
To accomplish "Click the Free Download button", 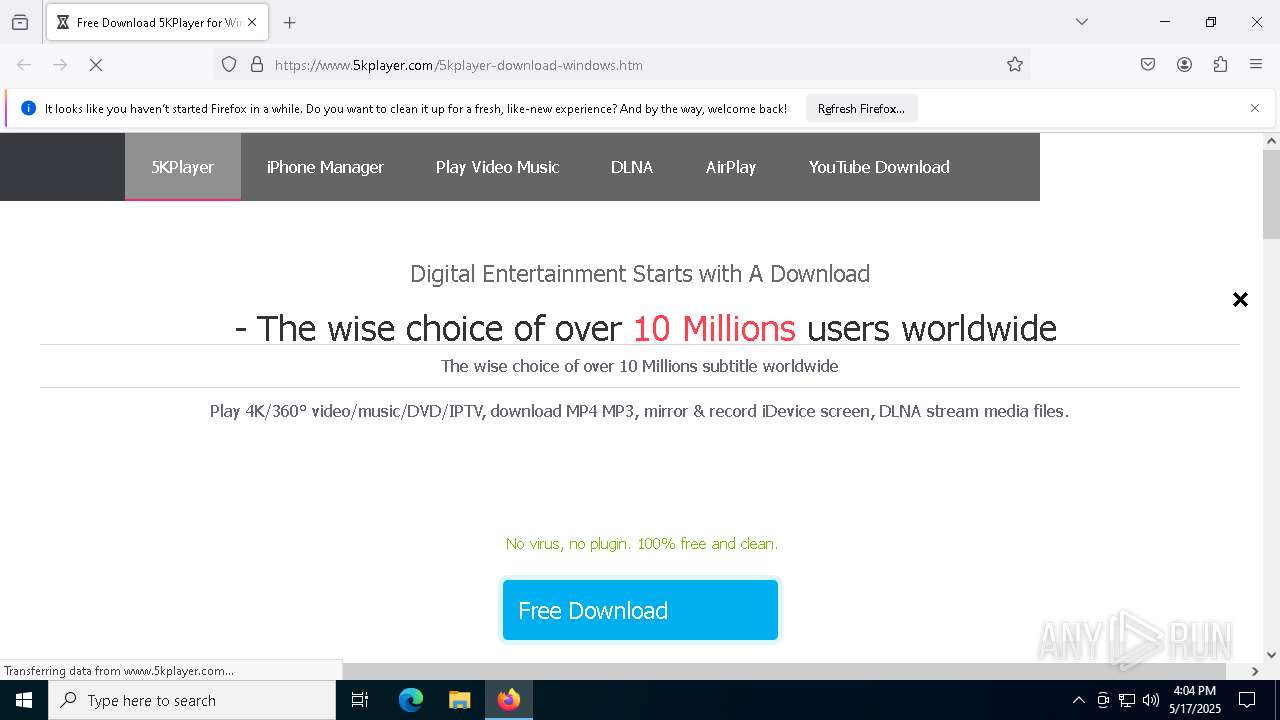I will coord(640,610).
